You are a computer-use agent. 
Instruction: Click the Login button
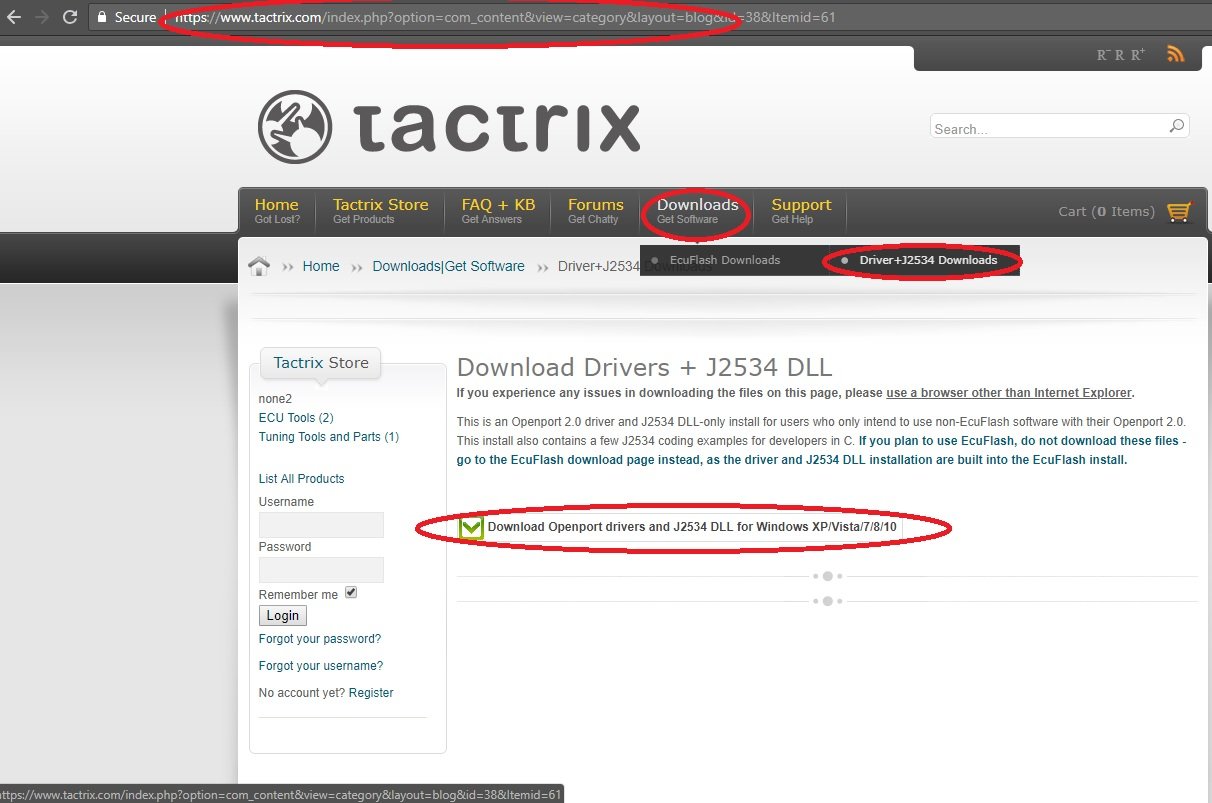pyautogui.click(x=283, y=616)
